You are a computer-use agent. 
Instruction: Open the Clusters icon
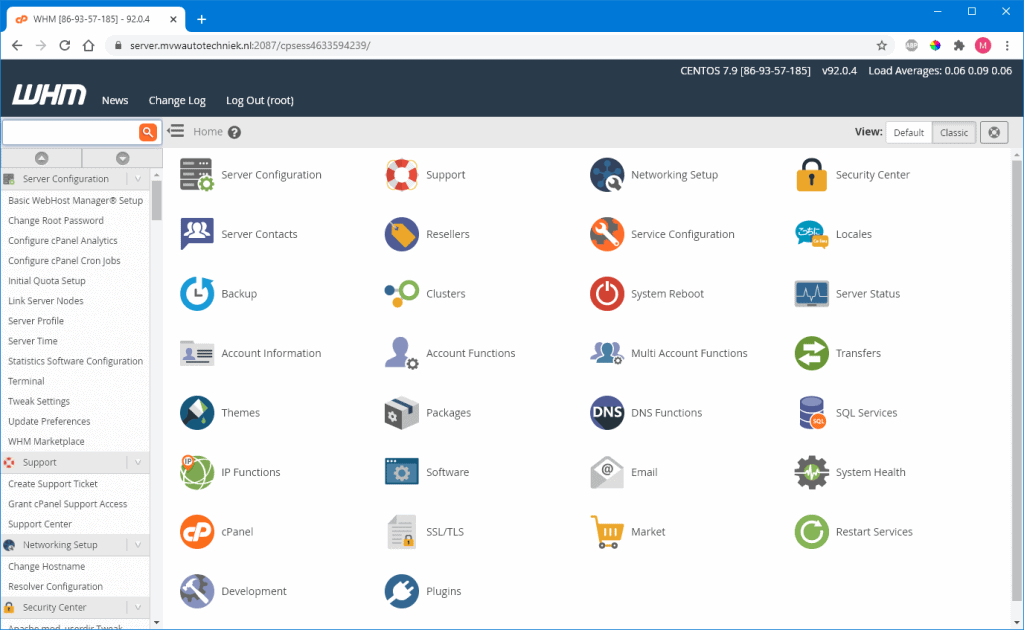(x=402, y=294)
